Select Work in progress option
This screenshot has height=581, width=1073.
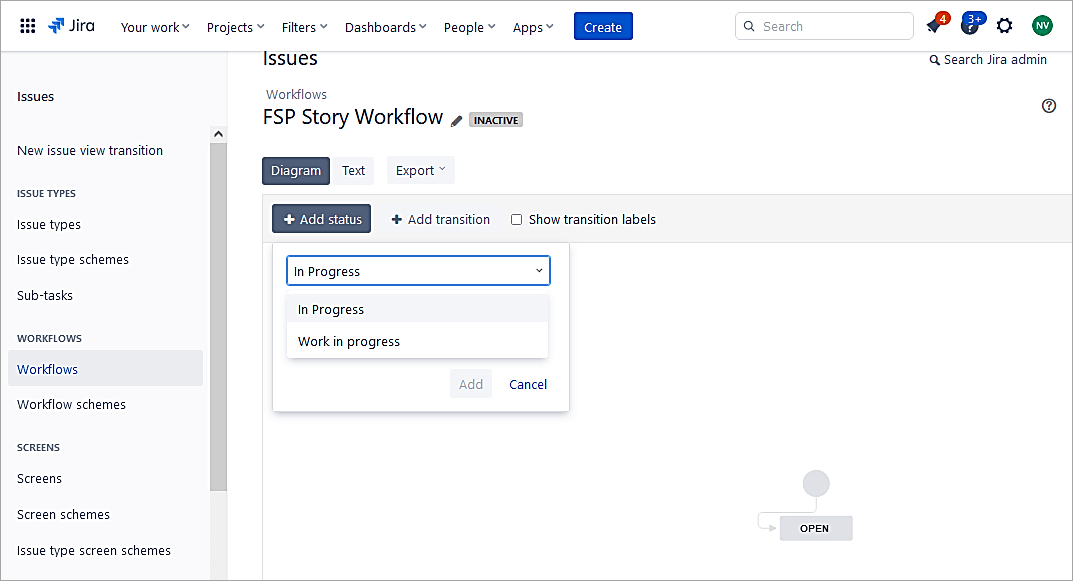(349, 342)
